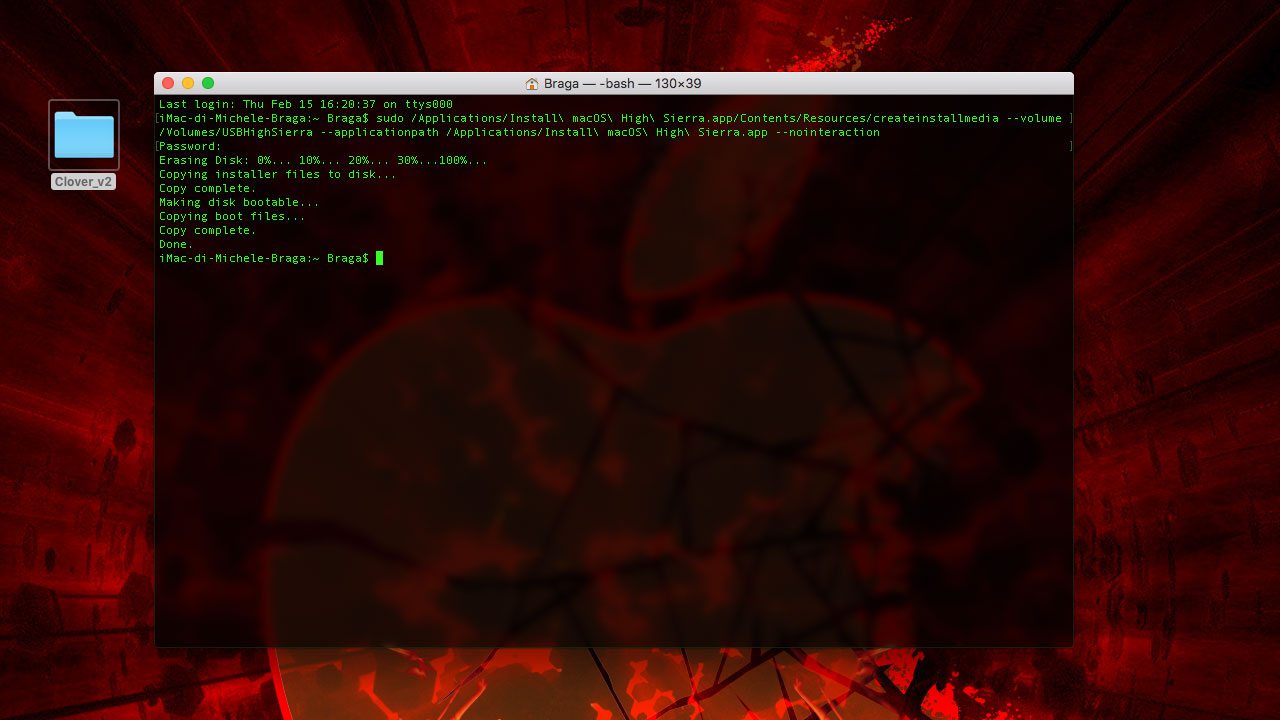Click 'Copying installer files to disk...' line

277,174
